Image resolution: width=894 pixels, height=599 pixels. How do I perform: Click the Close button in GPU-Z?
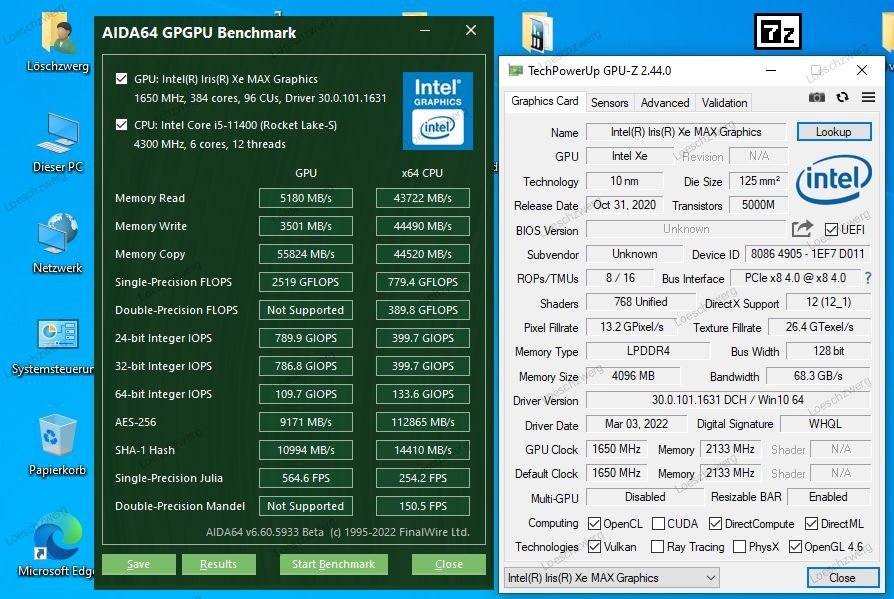pos(842,577)
